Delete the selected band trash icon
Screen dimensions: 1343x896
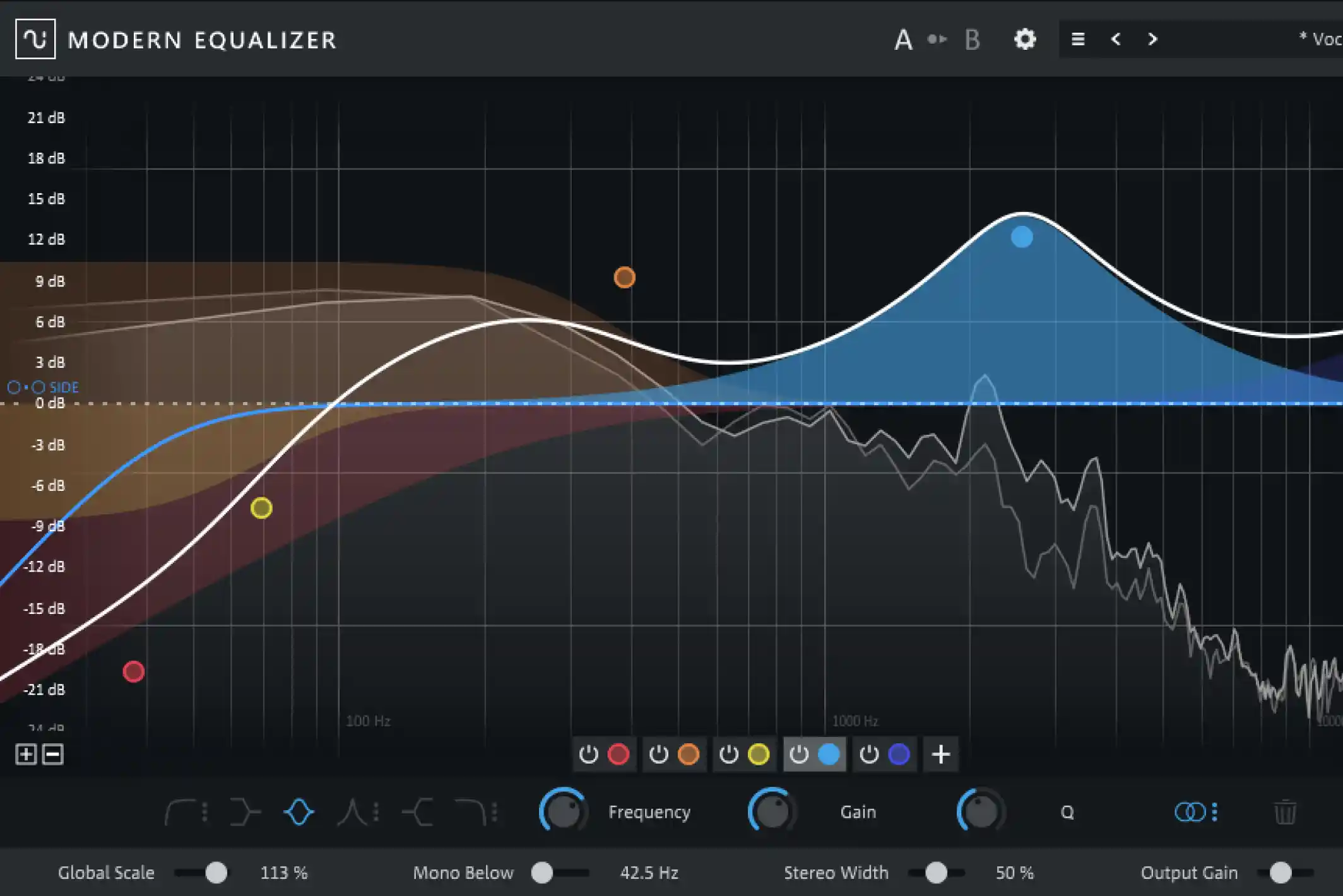pyautogui.click(x=1285, y=812)
